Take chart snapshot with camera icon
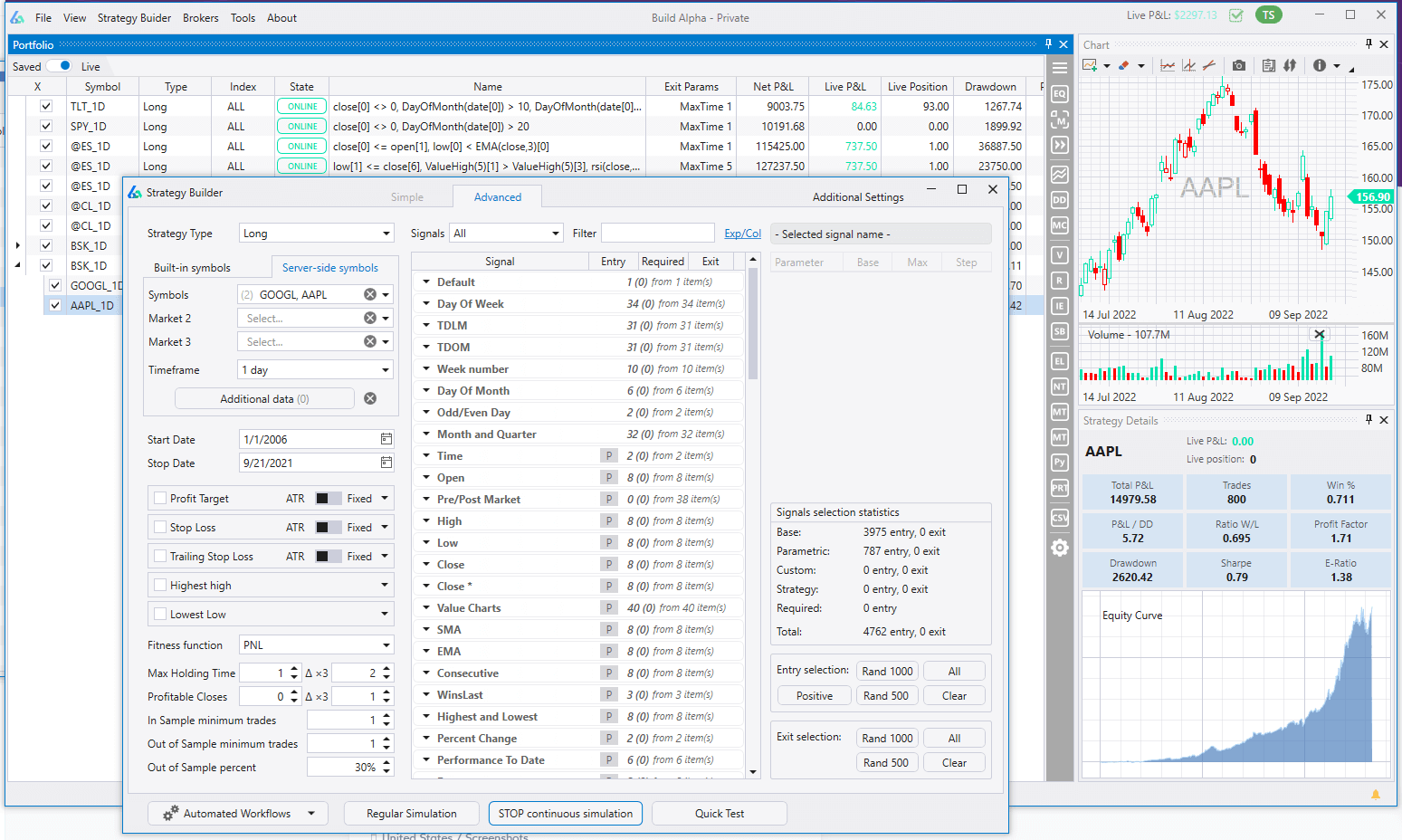The width and height of the screenshot is (1402, 840). pyautogui.click(x=1238, y=66)
